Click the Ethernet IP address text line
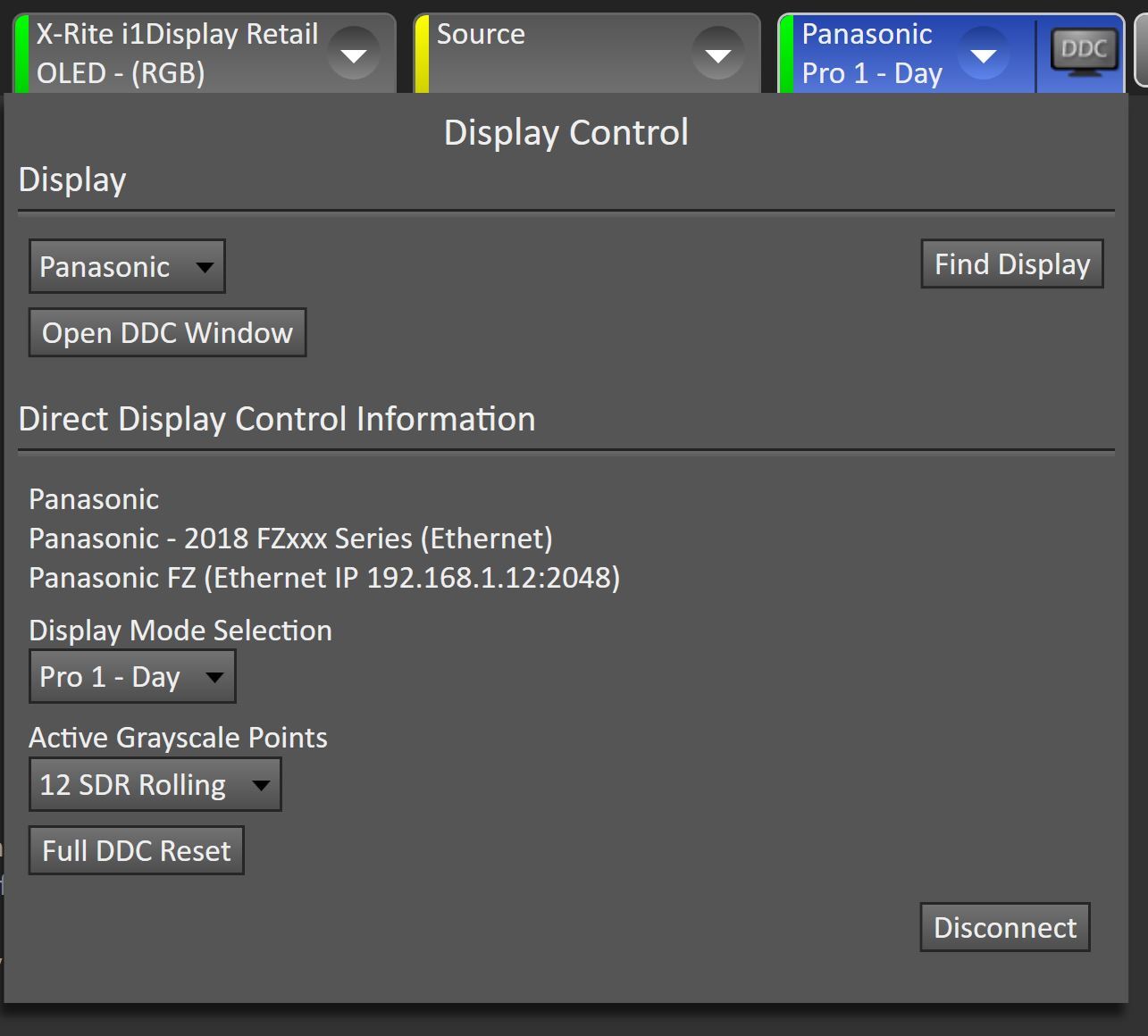The height and width of the screenshot is (1036, 1148). (x=324, y=578)
